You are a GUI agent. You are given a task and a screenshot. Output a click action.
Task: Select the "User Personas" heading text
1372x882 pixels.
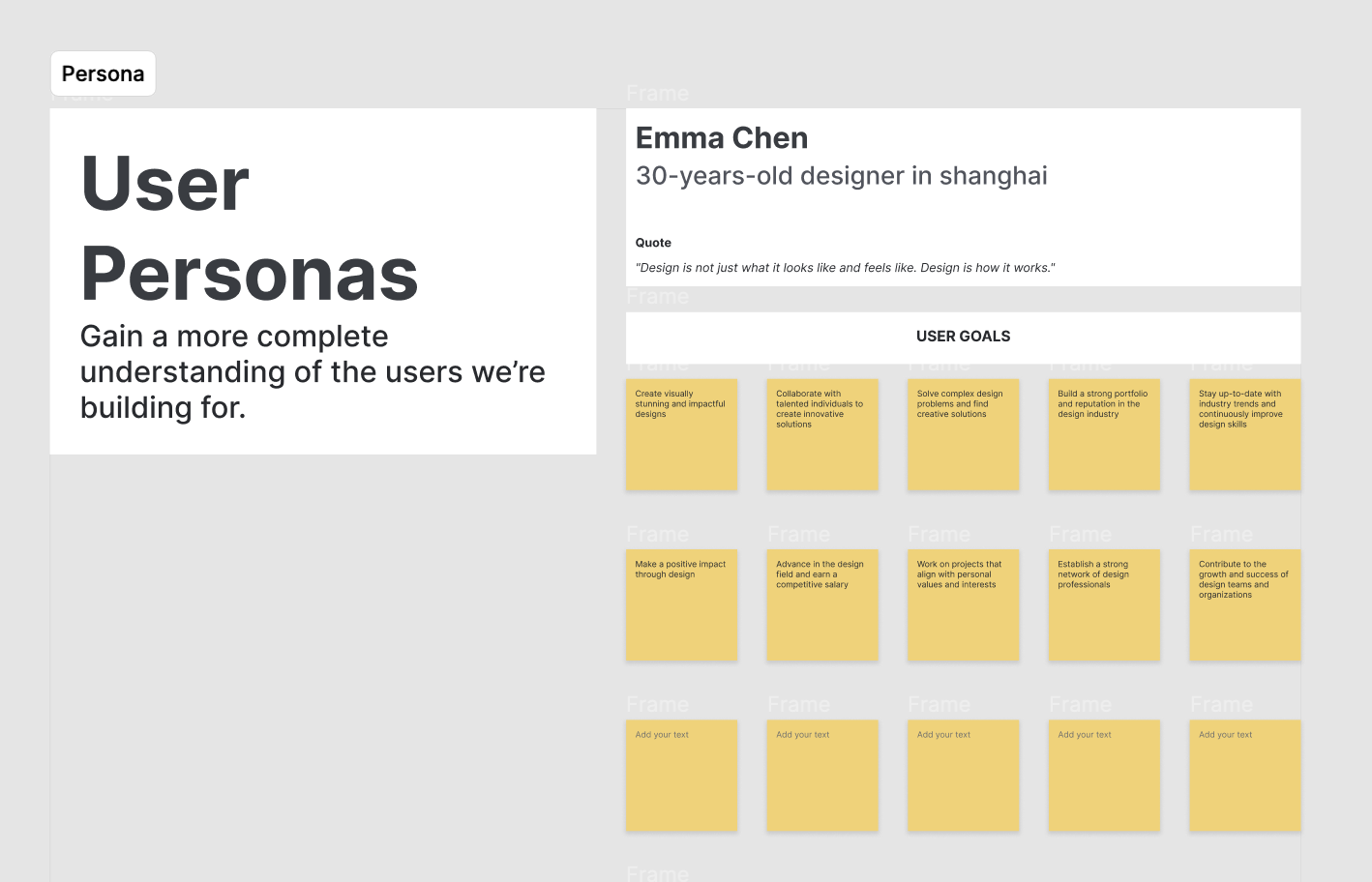(249, 228)
